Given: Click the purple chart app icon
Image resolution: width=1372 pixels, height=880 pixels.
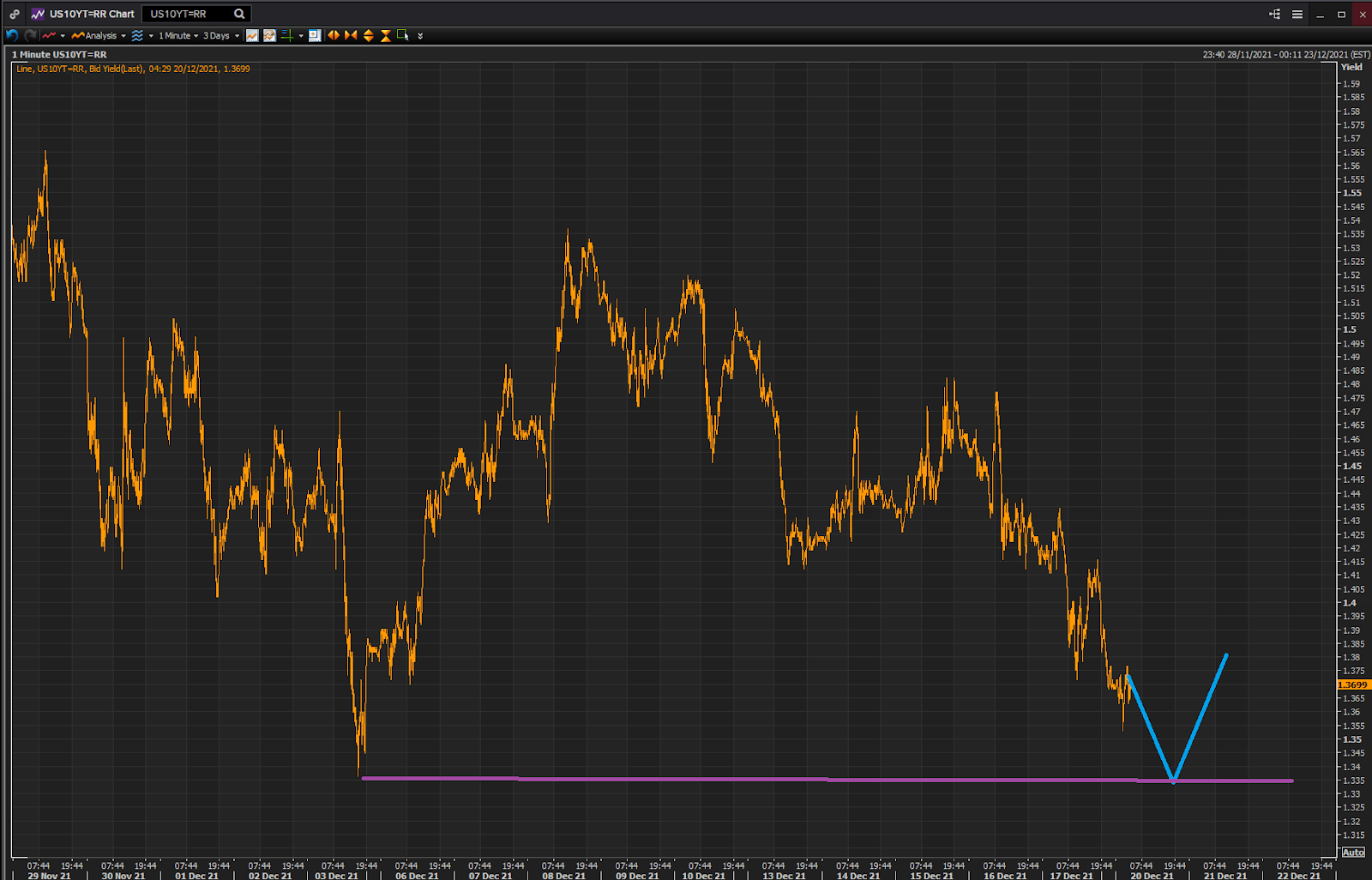Looking at the screenshot, I should [38, 14].
